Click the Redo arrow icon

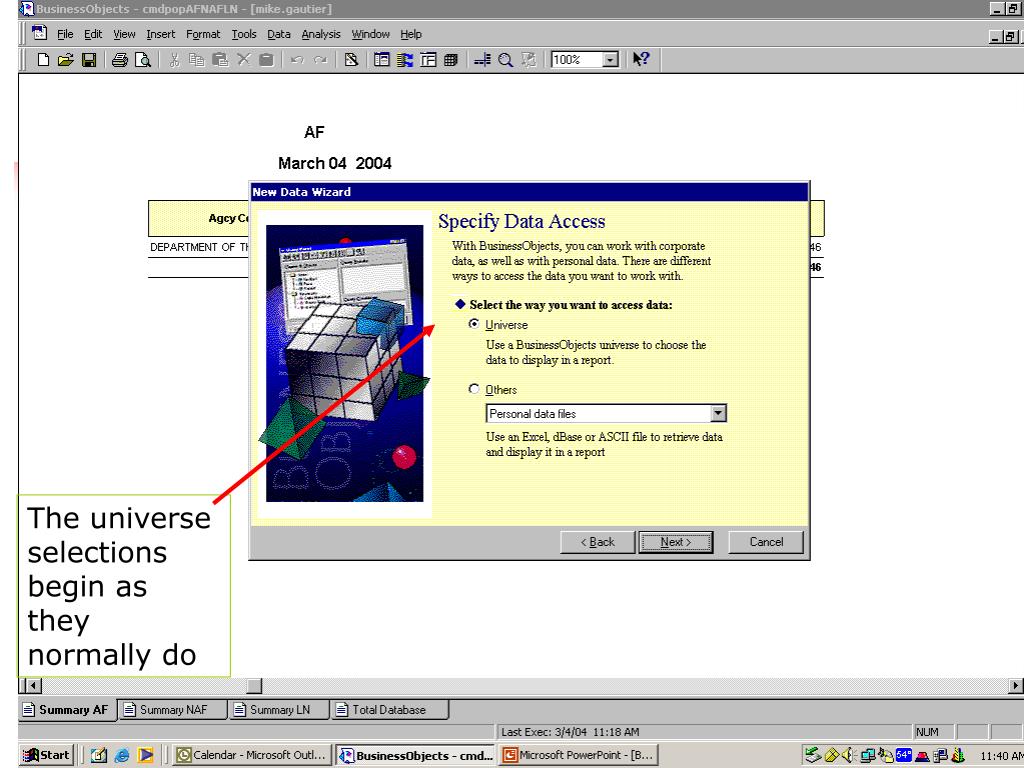coord(320,60)
